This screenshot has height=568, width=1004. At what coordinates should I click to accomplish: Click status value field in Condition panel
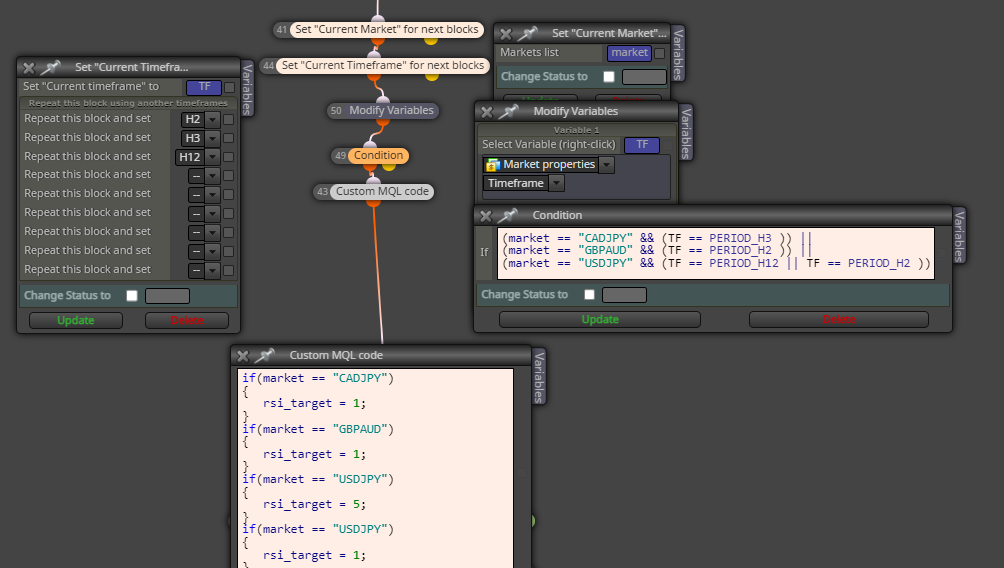click(624, 295)
